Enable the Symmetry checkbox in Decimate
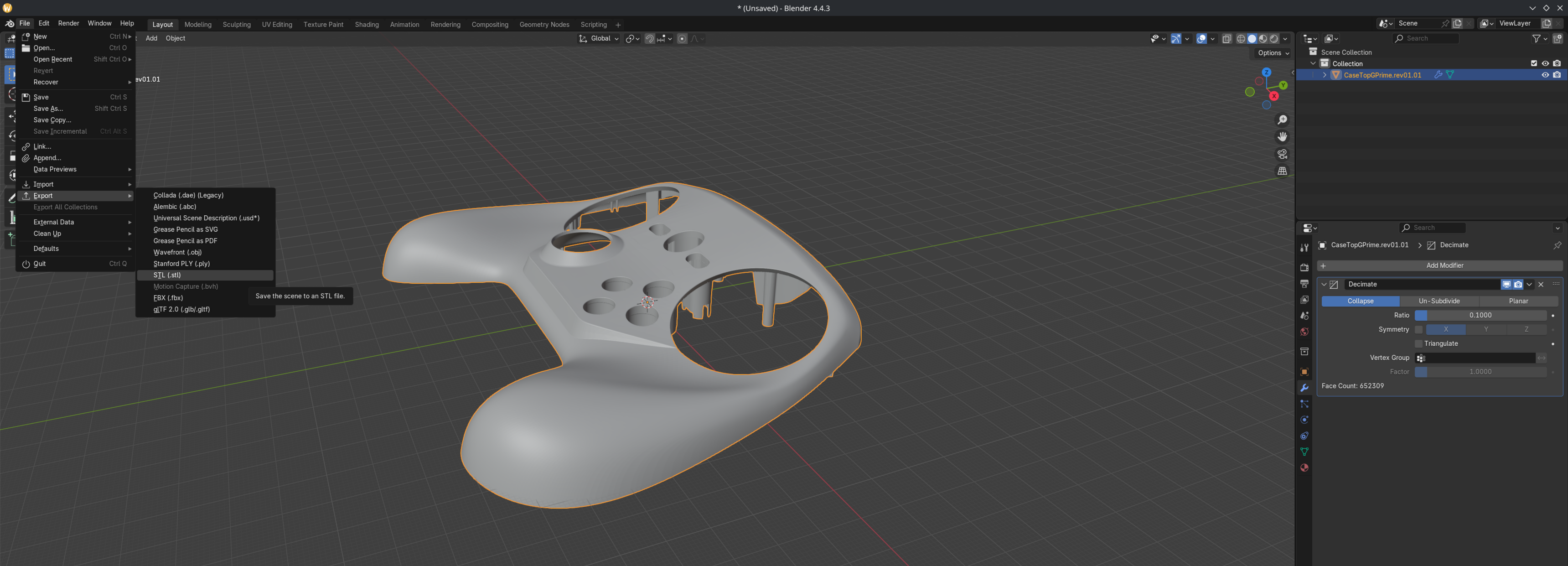This screenshot has height=566, width=1568. point(1418,329)
